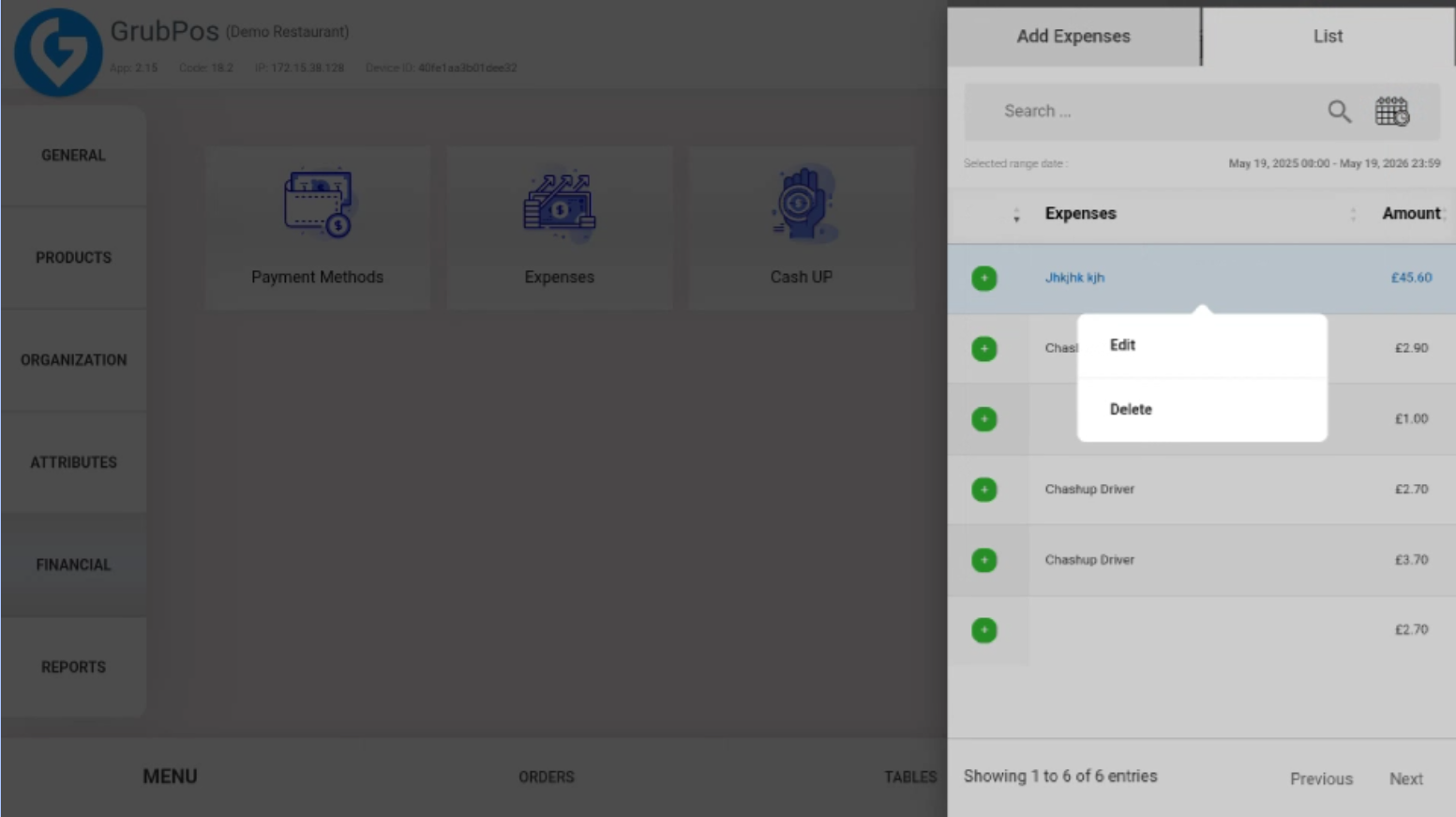Click the Chashup Driver £2.70 row name
1456x817 pixels.
pyautogui.click(x=1089, y=490)
